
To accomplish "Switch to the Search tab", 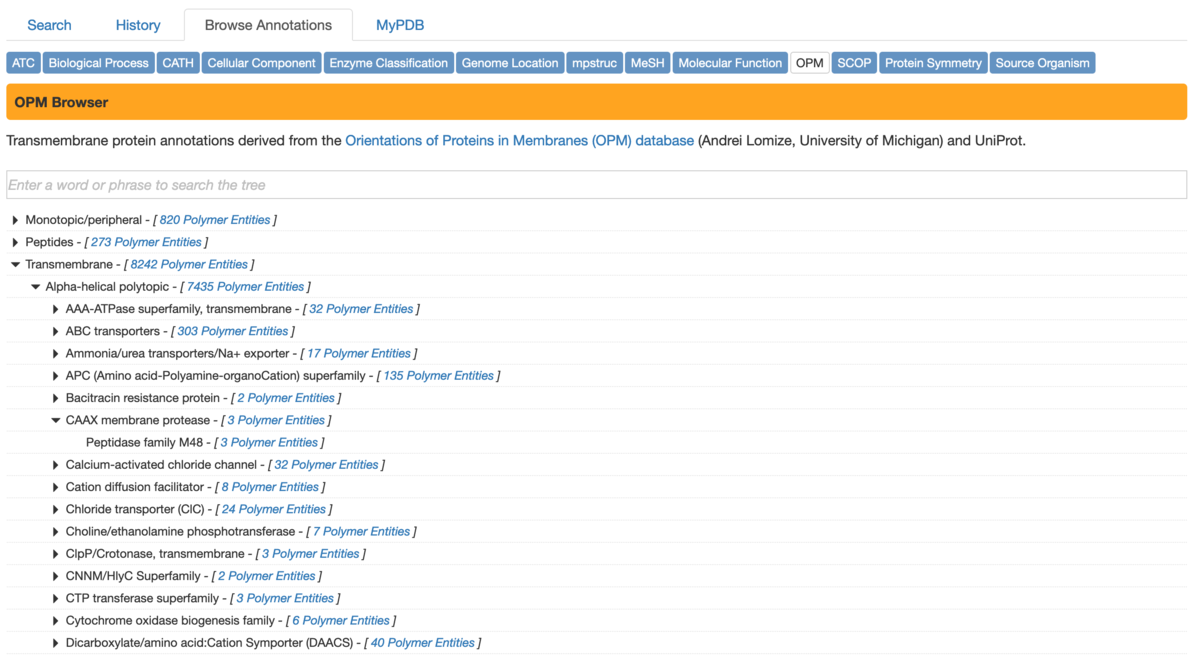I will 49,24.
